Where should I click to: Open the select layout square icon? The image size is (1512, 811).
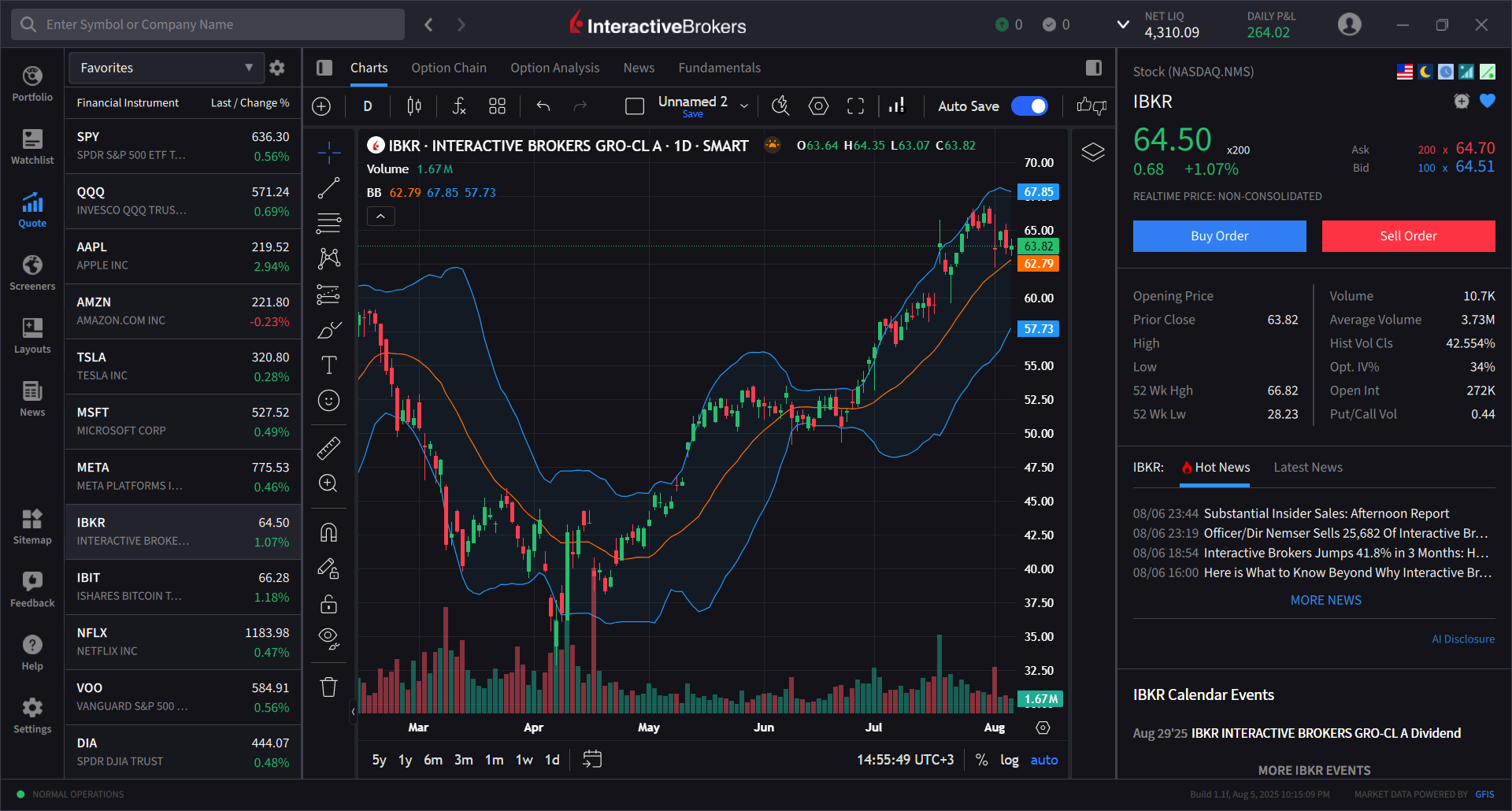click(635, 106)
